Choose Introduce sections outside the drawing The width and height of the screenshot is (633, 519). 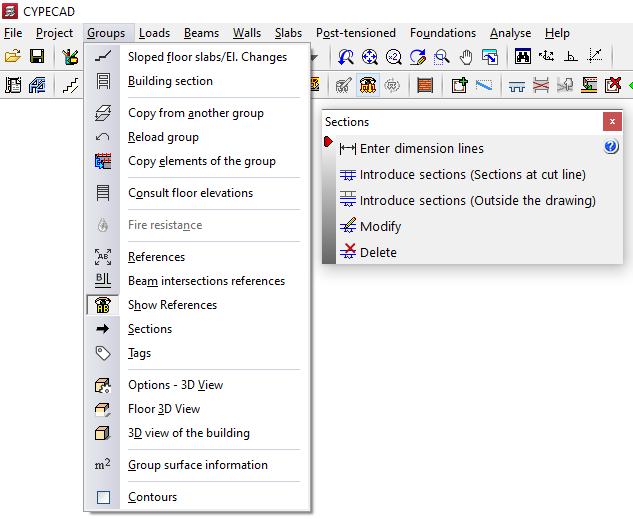[477, 200]
